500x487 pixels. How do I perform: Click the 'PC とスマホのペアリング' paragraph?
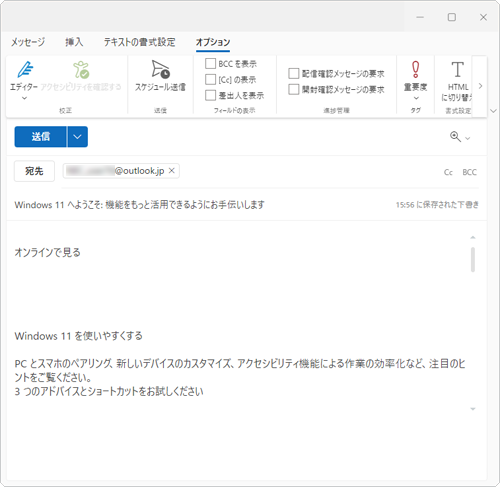tap(240, 370)
